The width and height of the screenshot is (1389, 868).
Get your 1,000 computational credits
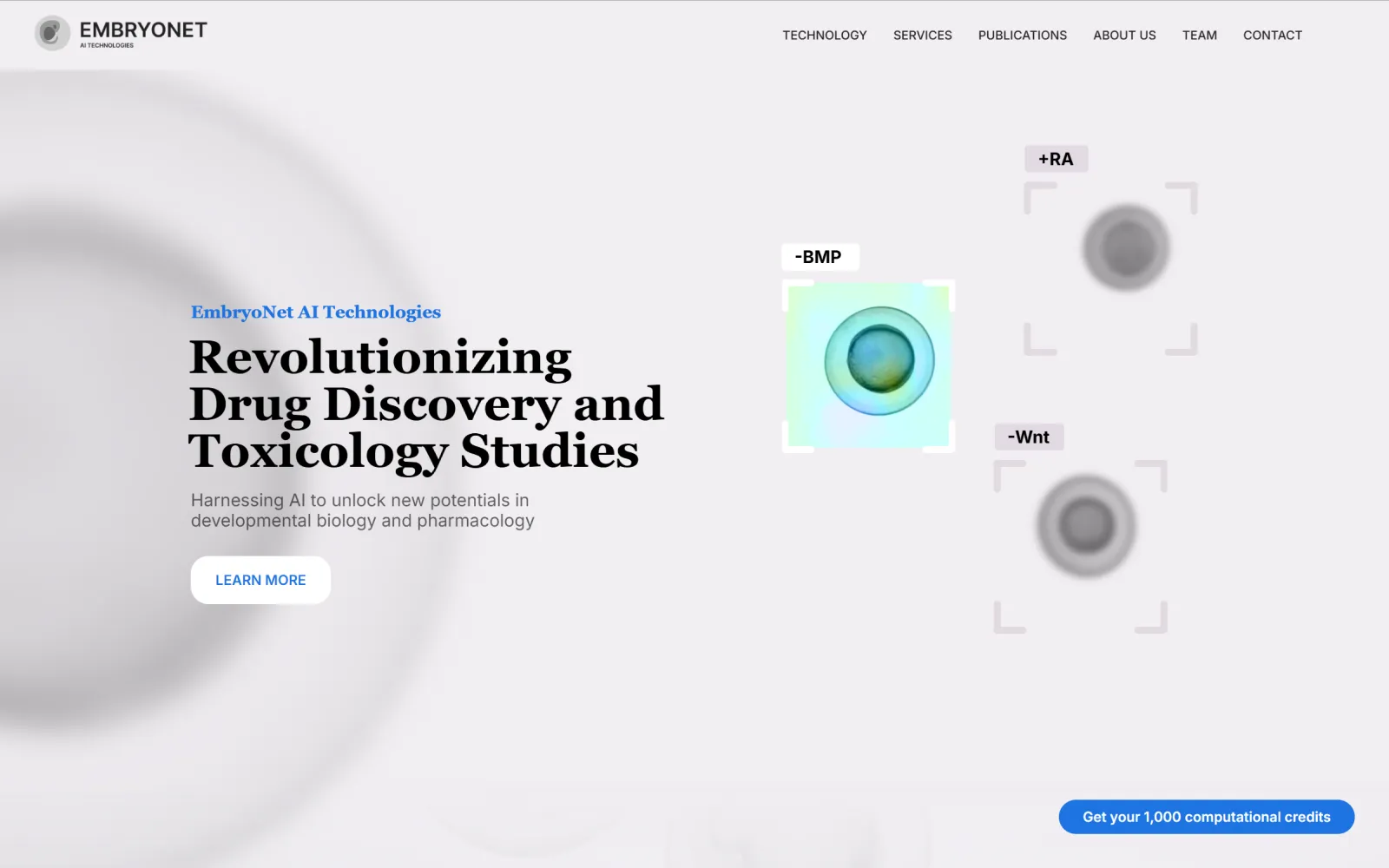[x=1207, y=817]
